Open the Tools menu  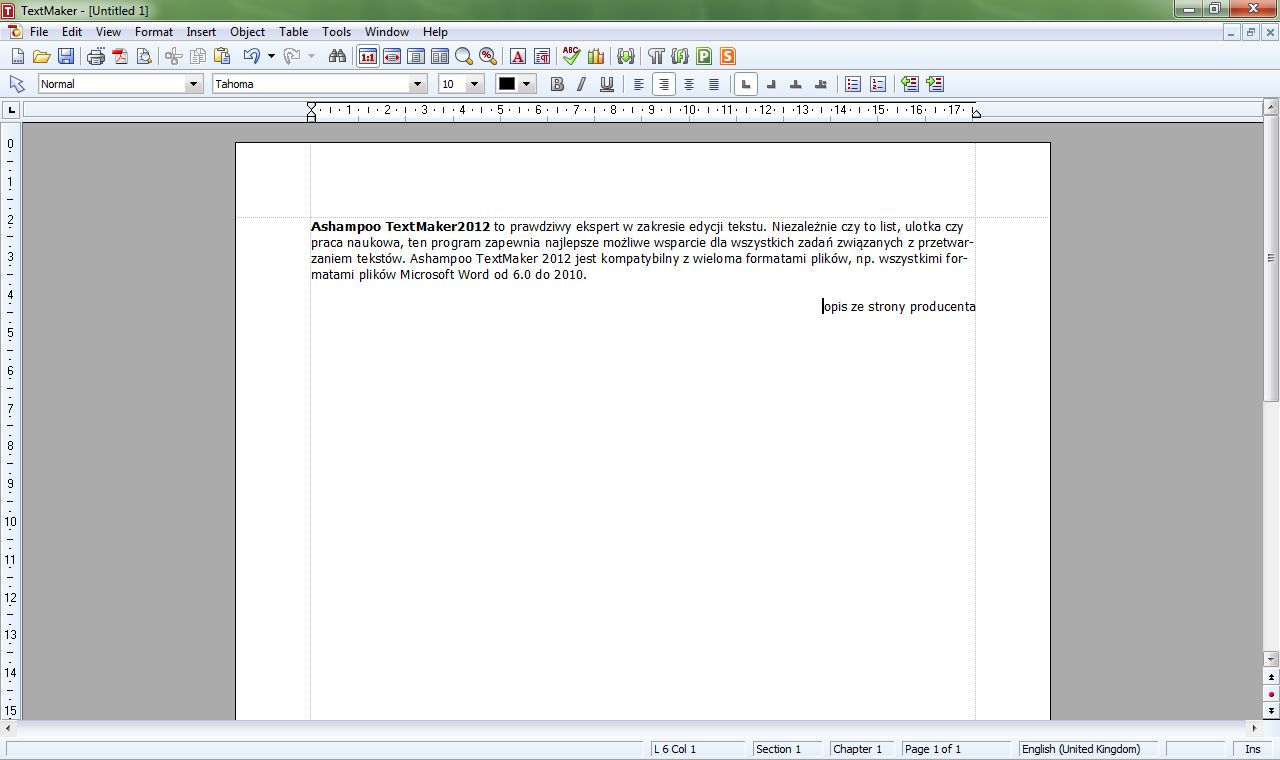(x=337, y=32)
